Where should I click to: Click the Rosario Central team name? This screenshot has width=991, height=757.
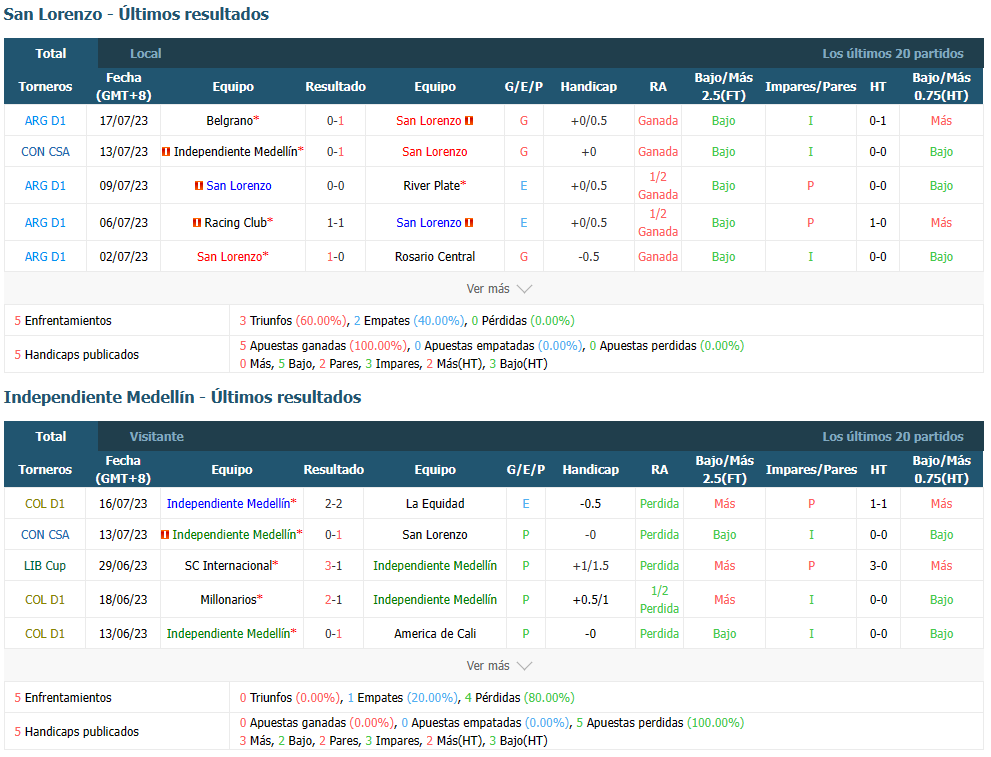[x=435, y=257]
